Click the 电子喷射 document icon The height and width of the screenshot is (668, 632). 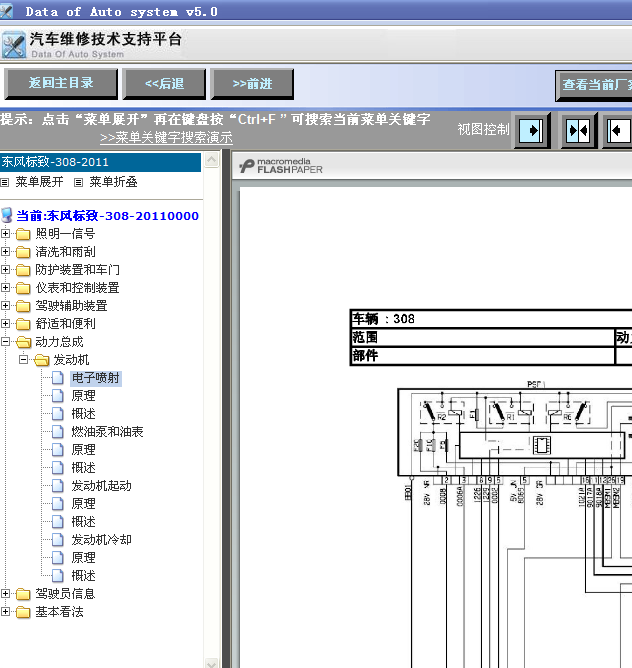(x=58, y=378)
